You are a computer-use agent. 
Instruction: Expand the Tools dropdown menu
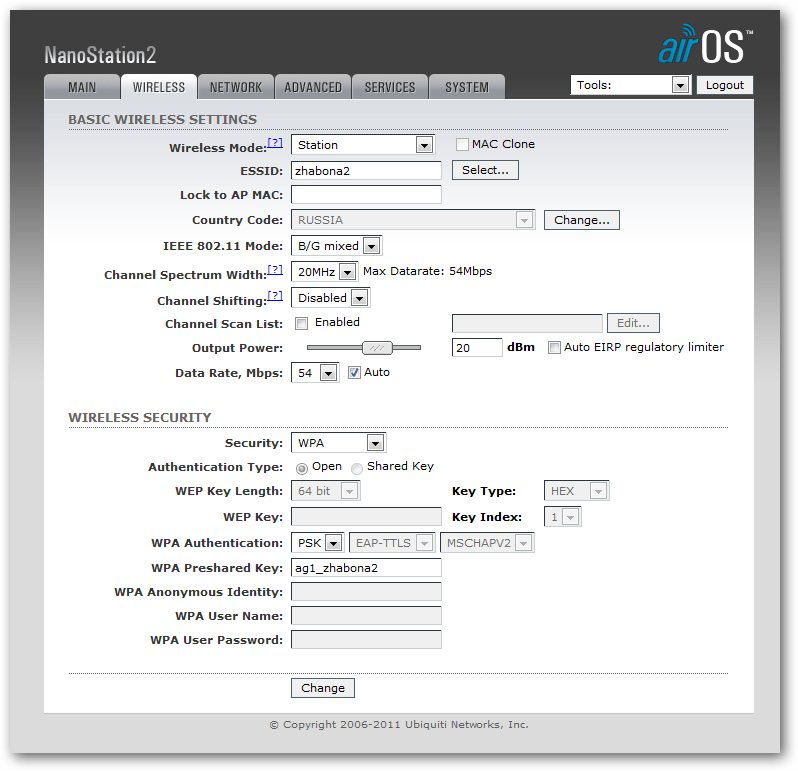click(630, 86)
